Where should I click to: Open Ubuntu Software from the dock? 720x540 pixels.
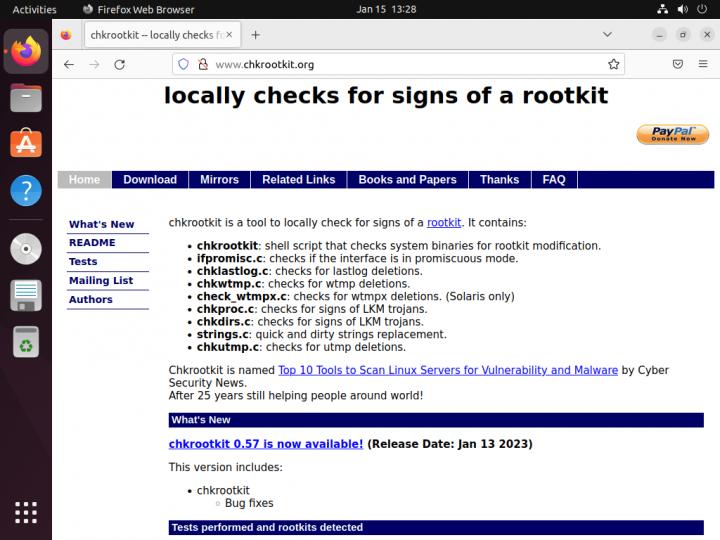click(x=26, y=144)
